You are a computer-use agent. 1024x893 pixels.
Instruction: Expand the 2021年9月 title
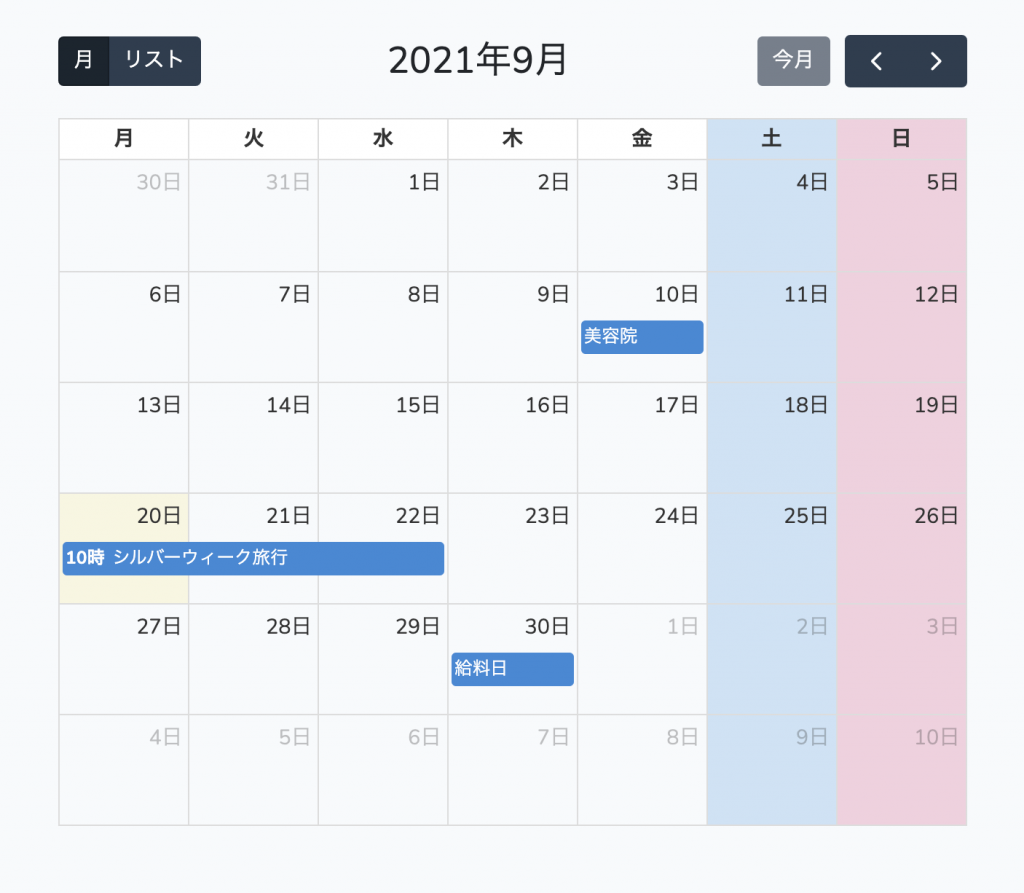click(x=478, y=60)
